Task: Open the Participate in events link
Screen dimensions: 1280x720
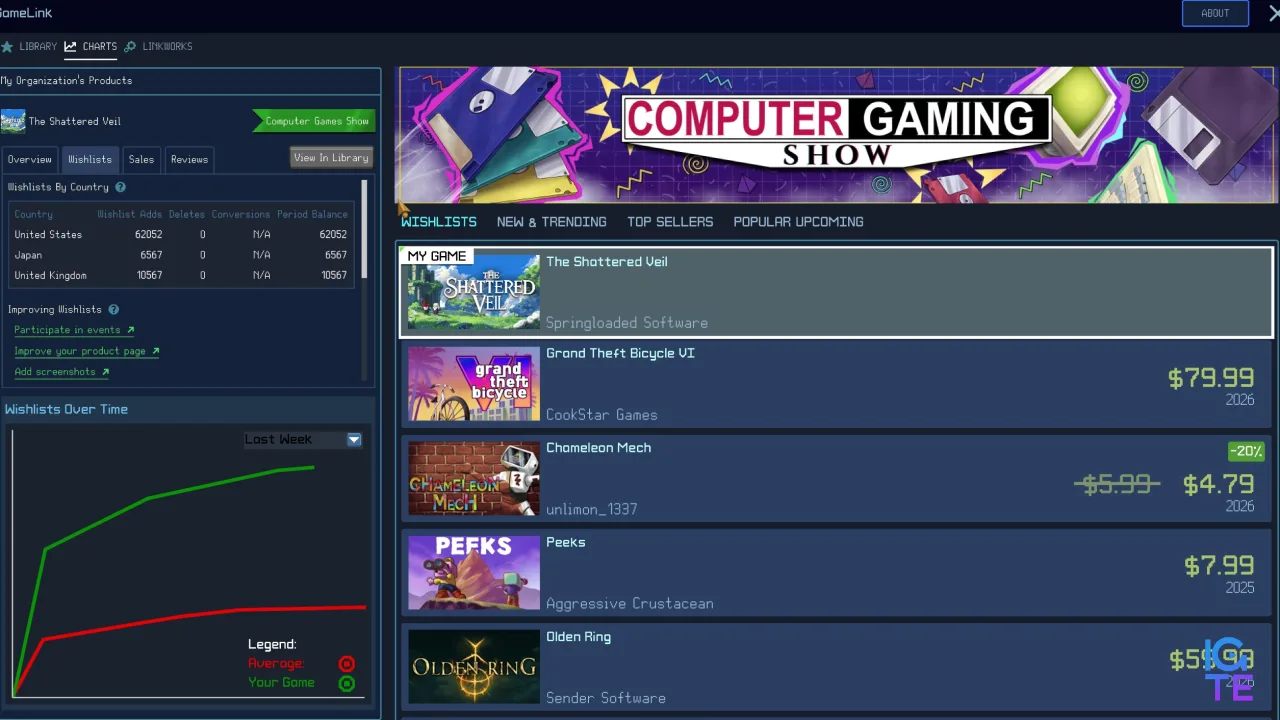Action: pyautogui.click(x=67, y=330)
